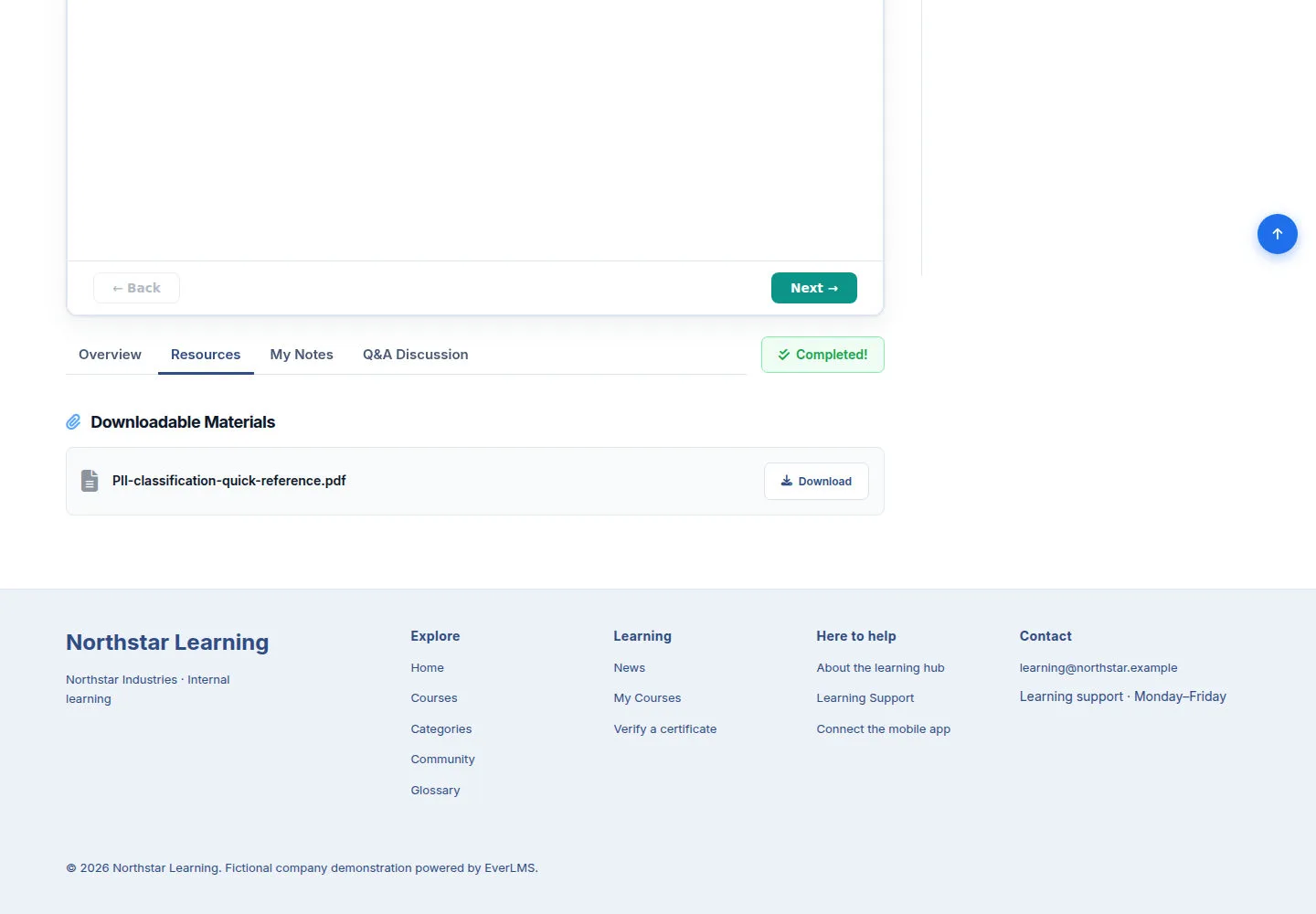1316x914 pixels.
Task: Open Connect the mobile app link
Action: pyautogui.click(x=884, y=729)
